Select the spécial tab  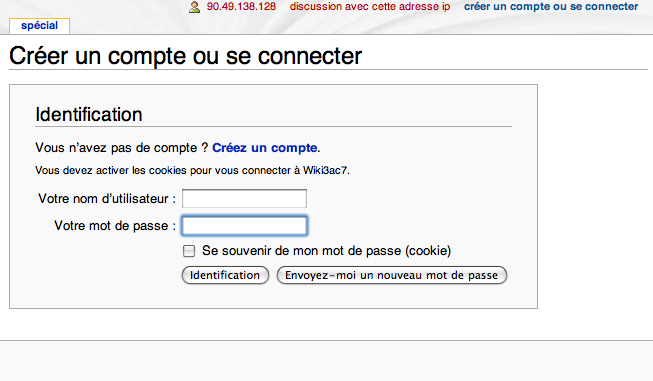coord(40,26)
